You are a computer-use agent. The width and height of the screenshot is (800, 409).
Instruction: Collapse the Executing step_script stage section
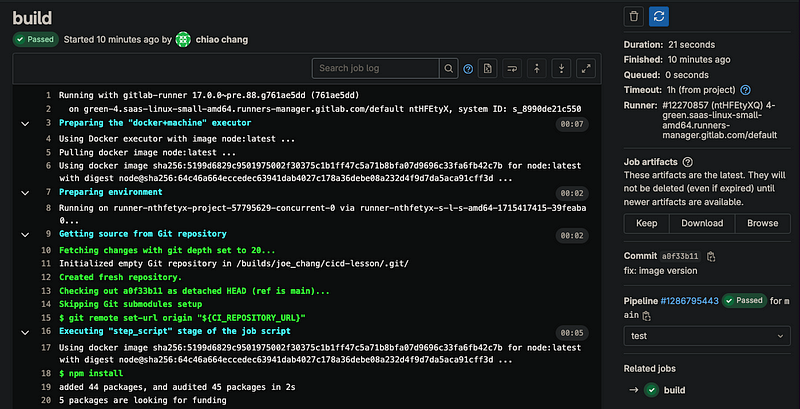tap(23, 331)
